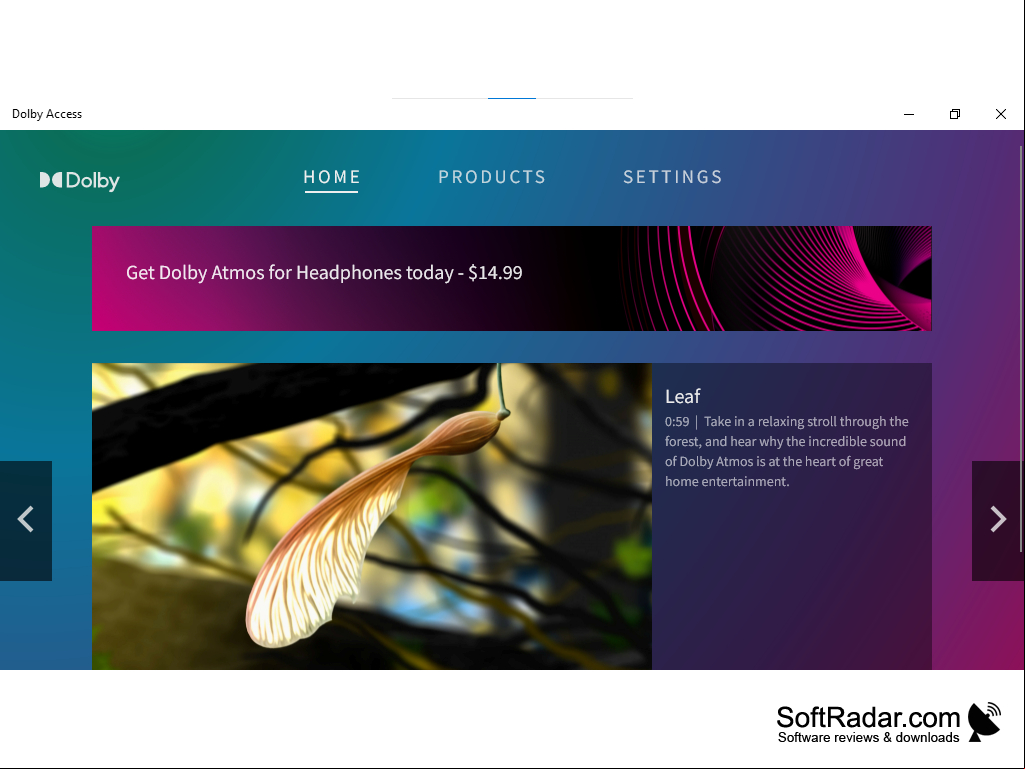
Task: Advance to next carousel item arrow
Action: point(998,521)
